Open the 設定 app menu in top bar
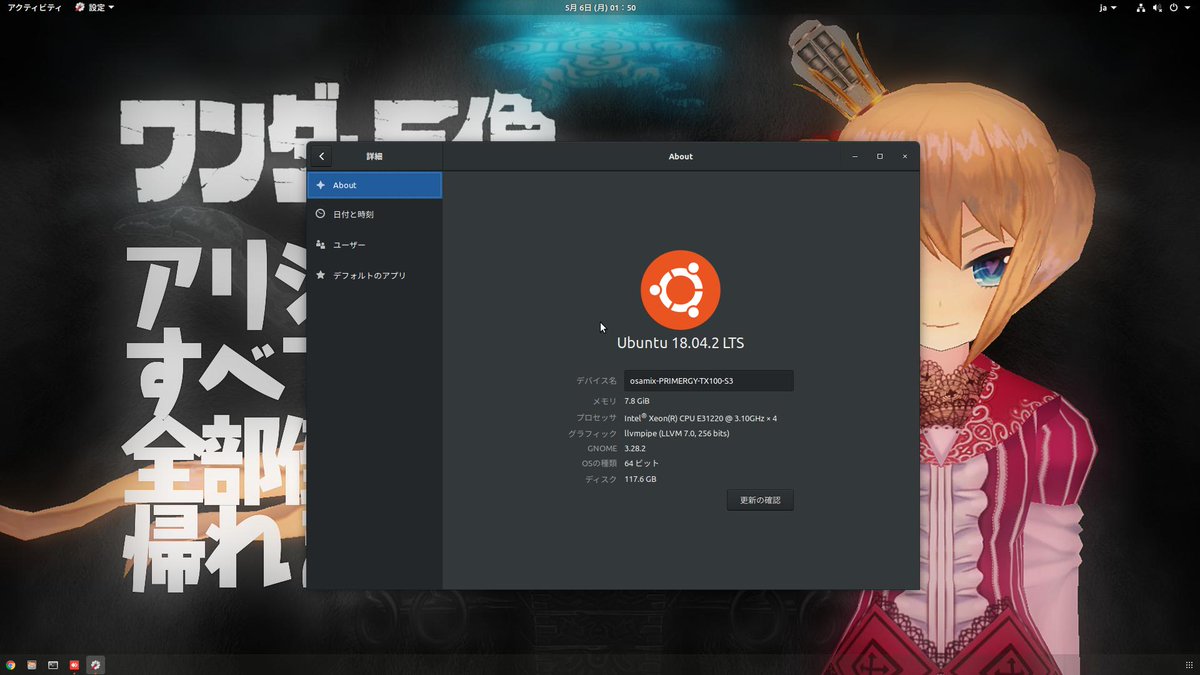1200x675 pixels. (94, 7)
